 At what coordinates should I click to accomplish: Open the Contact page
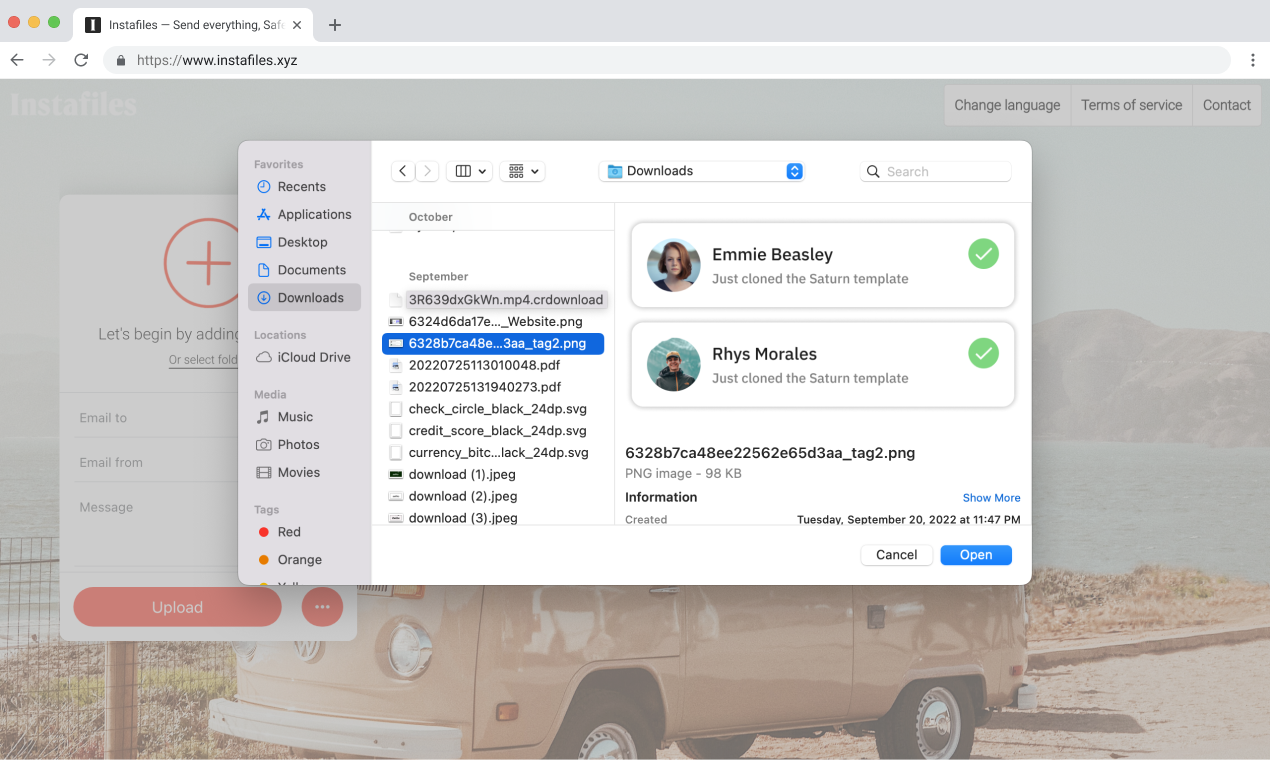1227,105
